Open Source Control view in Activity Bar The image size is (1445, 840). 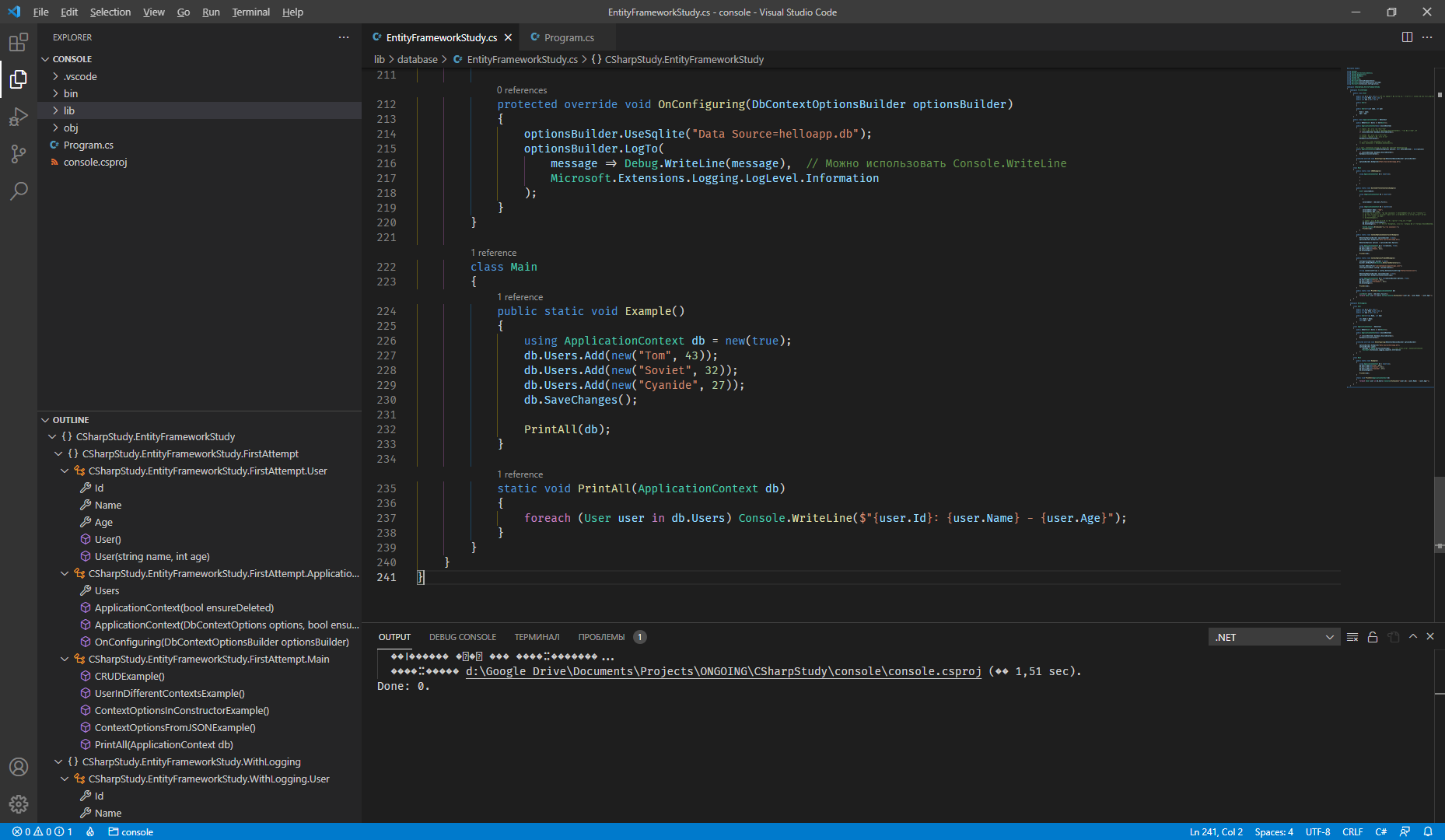pos(19,154)
